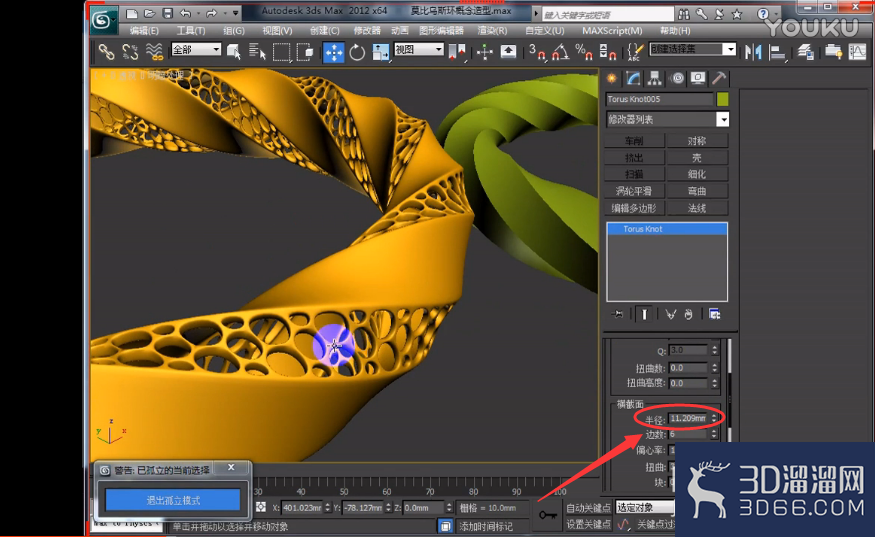Activate Select and Rotate tool
The width and height of the screenshot is (875, 537).
tap(357, 52)
